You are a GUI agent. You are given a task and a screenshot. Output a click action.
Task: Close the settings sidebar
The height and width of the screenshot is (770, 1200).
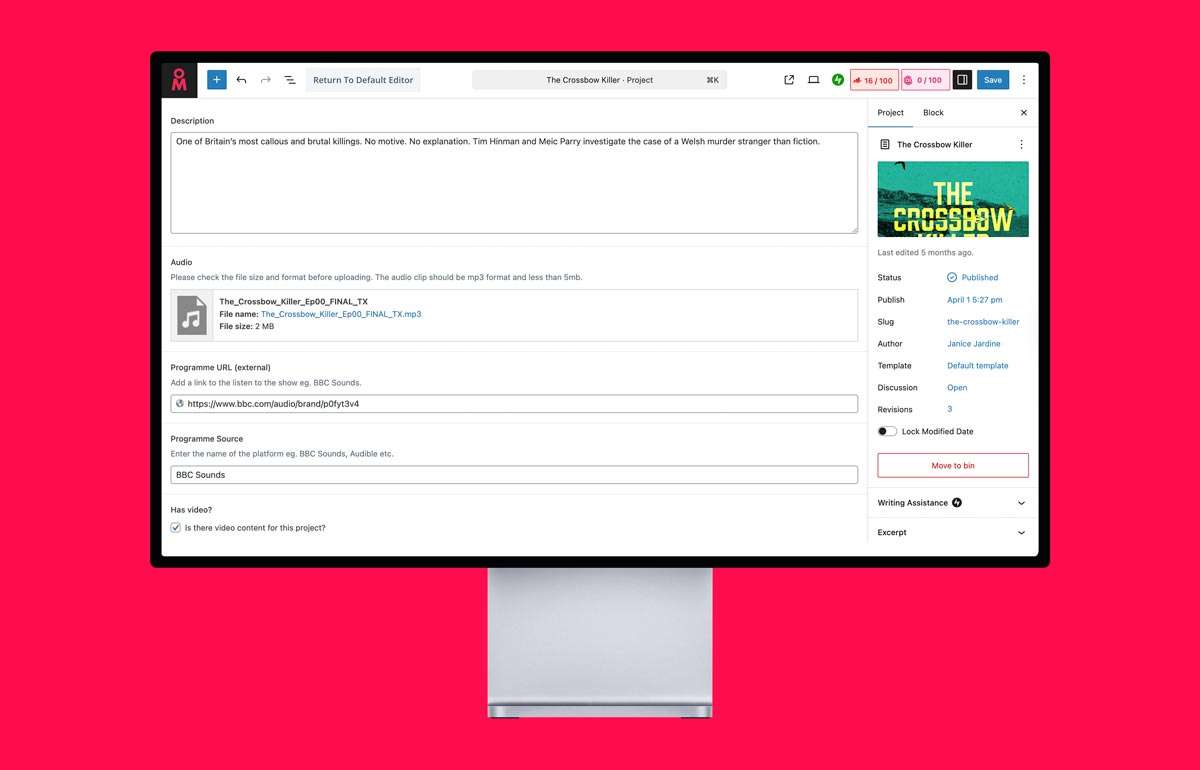[1023, 113]
